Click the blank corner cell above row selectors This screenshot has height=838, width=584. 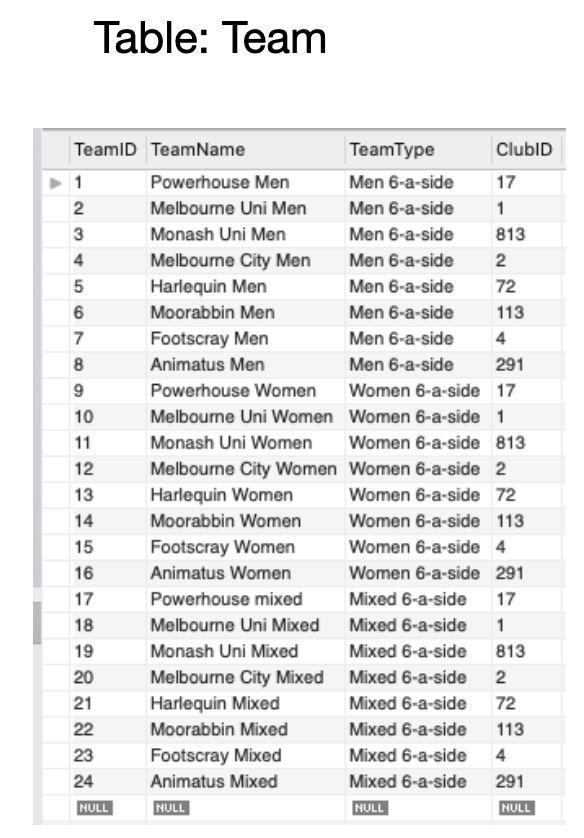[x=55, y=150]
